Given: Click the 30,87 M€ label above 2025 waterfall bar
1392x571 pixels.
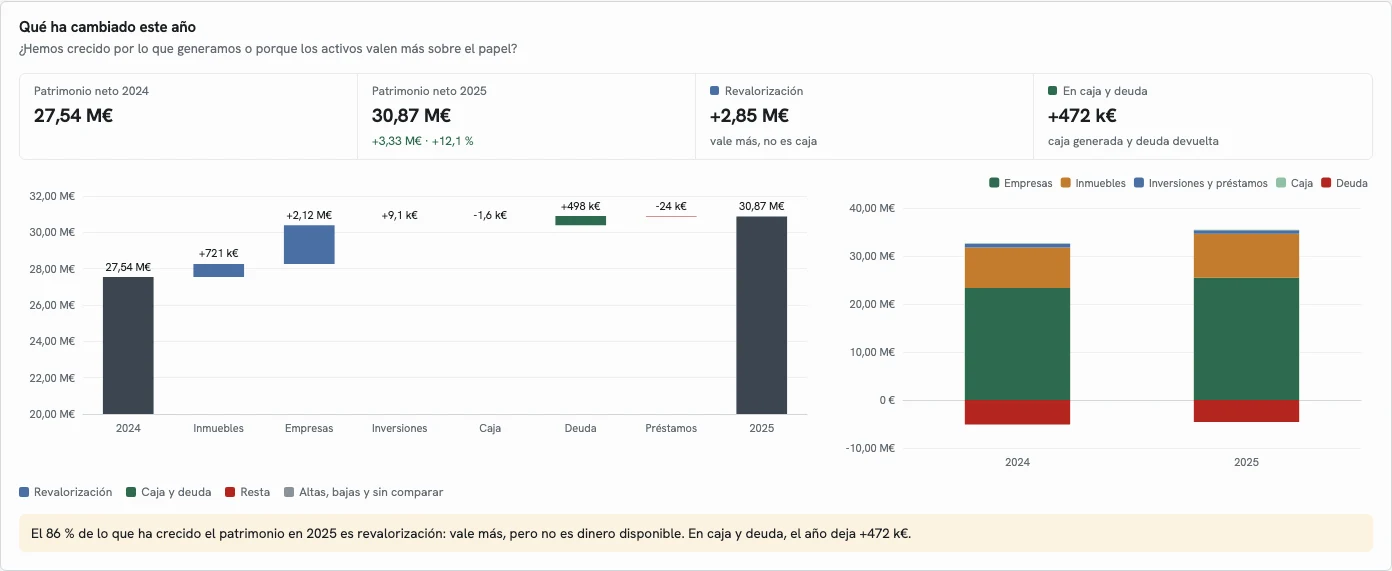Looking at the screenshot, I should pyautogui.click(x=762, y=206).
